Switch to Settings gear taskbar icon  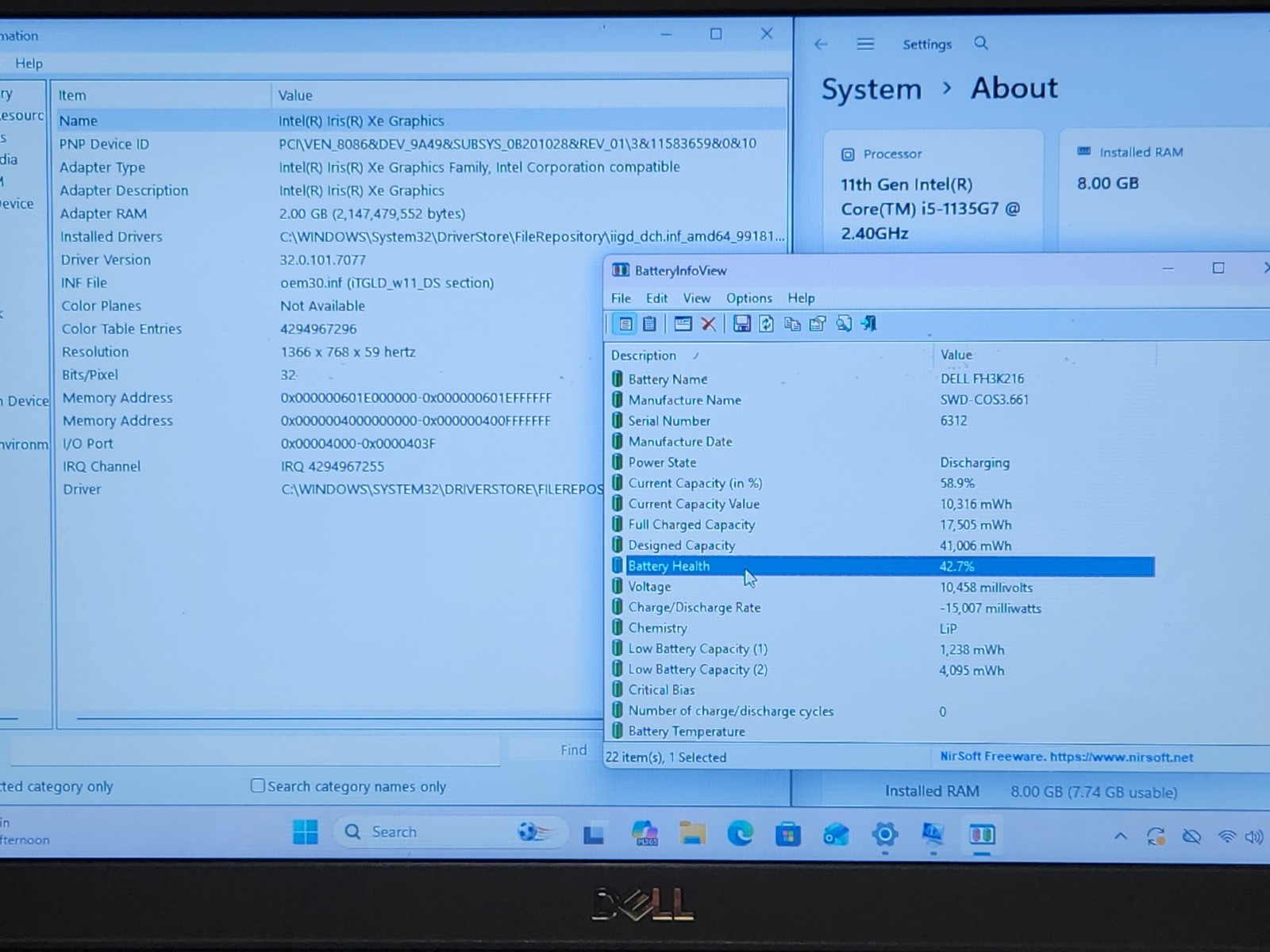coord(884,834)
